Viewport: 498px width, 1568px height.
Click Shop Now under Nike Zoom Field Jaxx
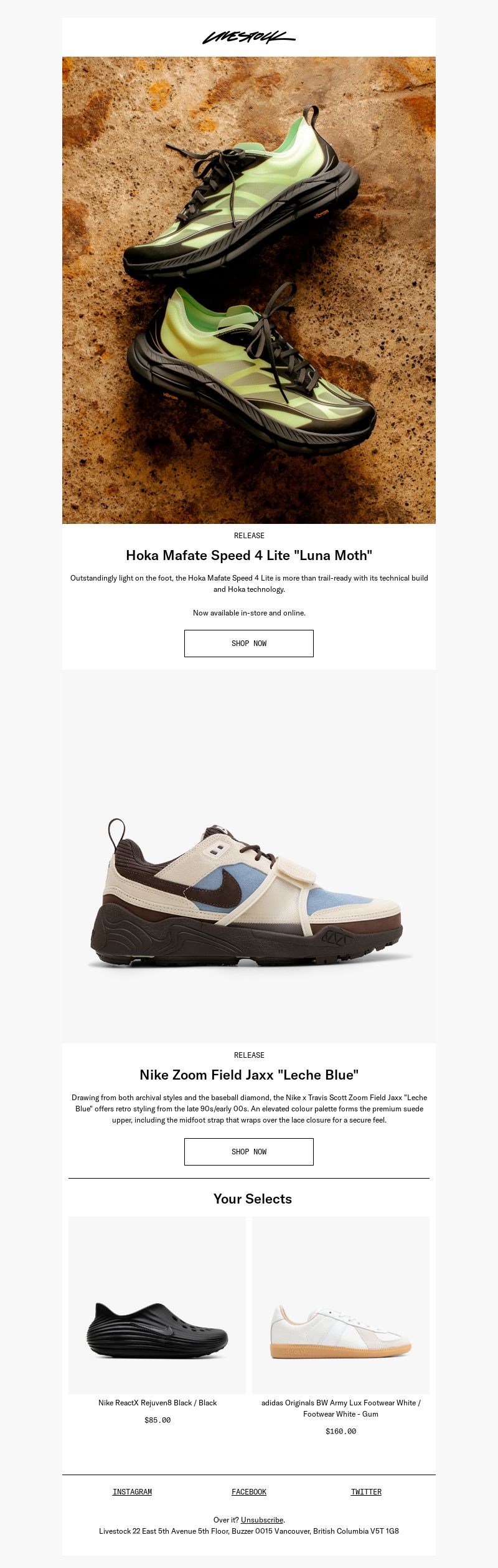coord(249,1152)
